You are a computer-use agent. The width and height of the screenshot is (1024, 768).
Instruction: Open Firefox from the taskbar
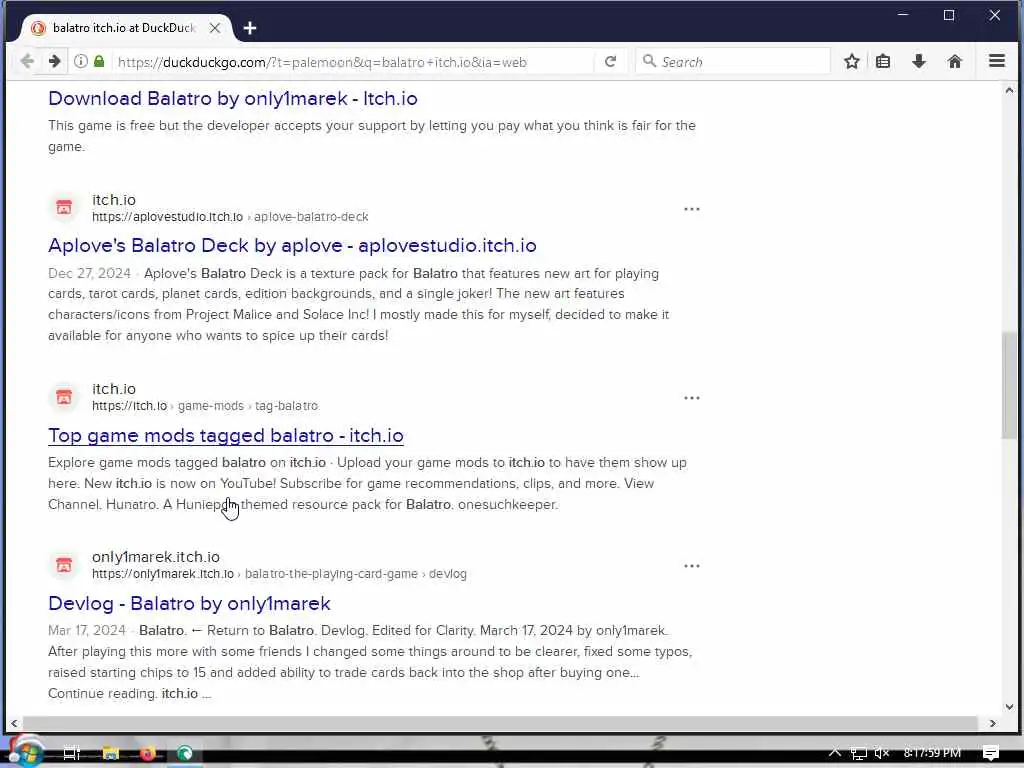[148, 753]
